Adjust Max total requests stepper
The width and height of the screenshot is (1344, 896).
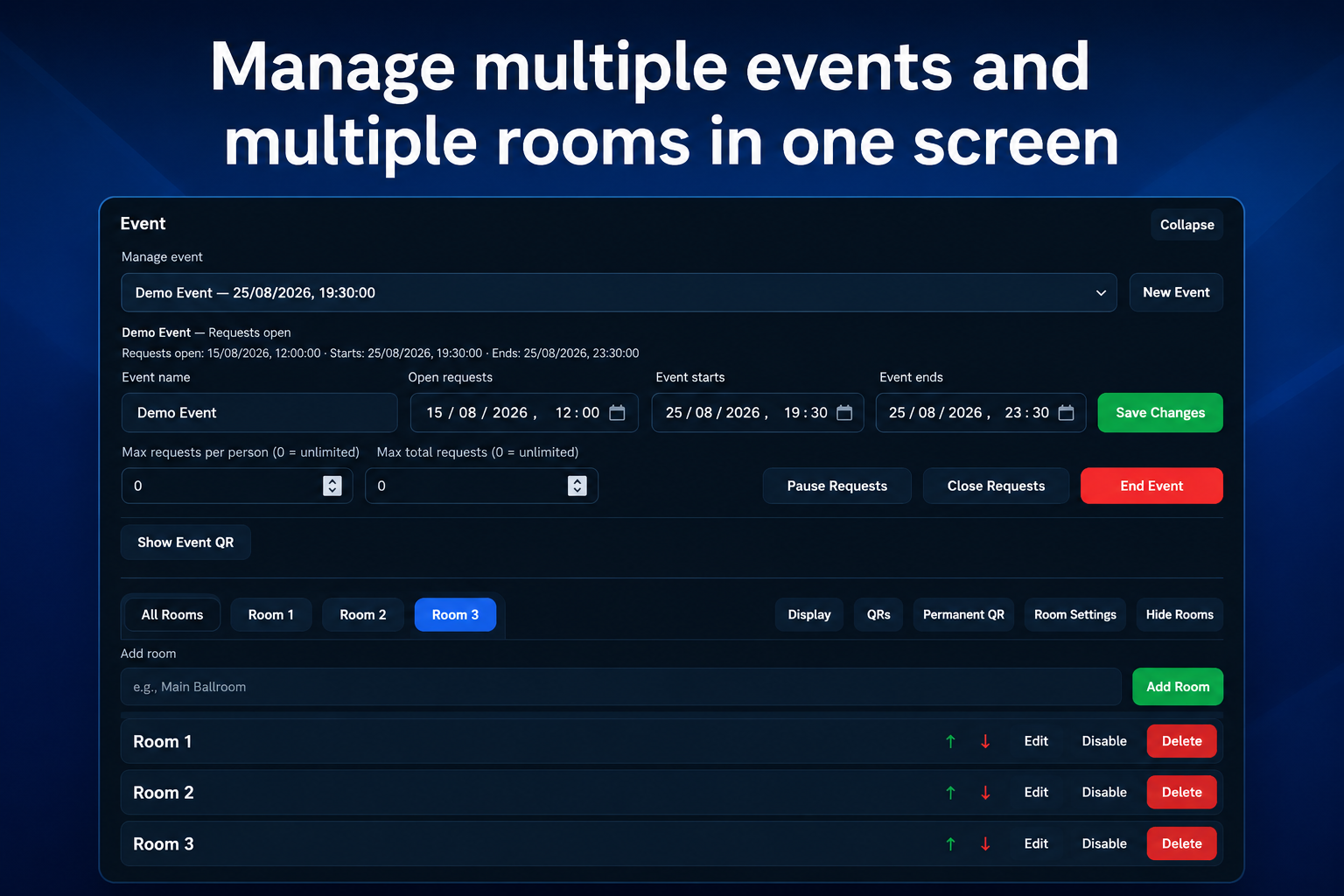577,486
